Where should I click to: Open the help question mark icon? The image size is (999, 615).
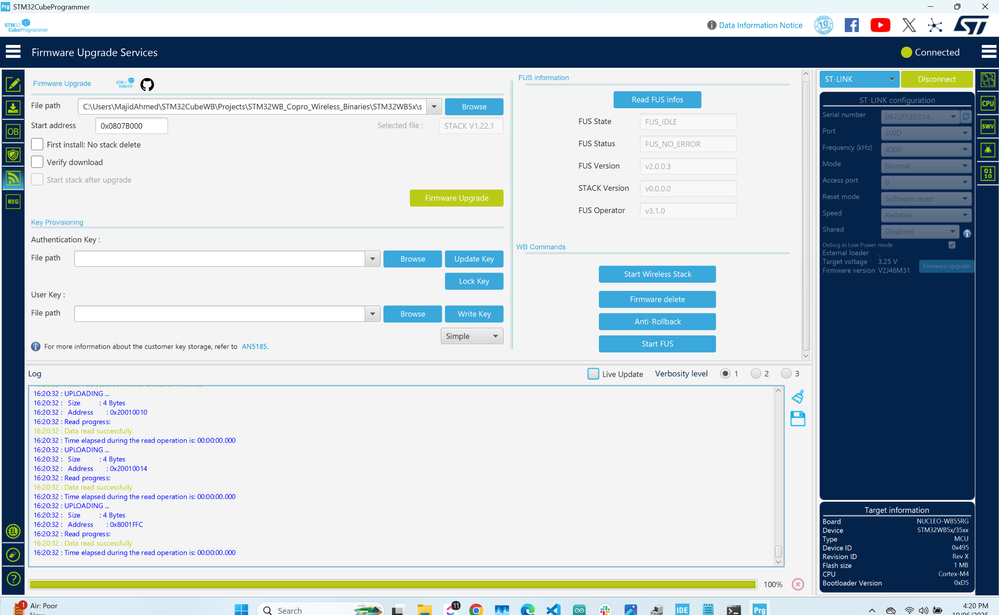[13, 579]
